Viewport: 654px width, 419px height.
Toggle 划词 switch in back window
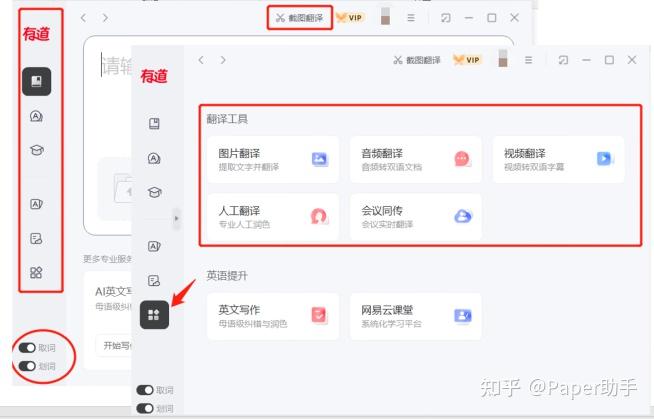[x=28, y=366]
